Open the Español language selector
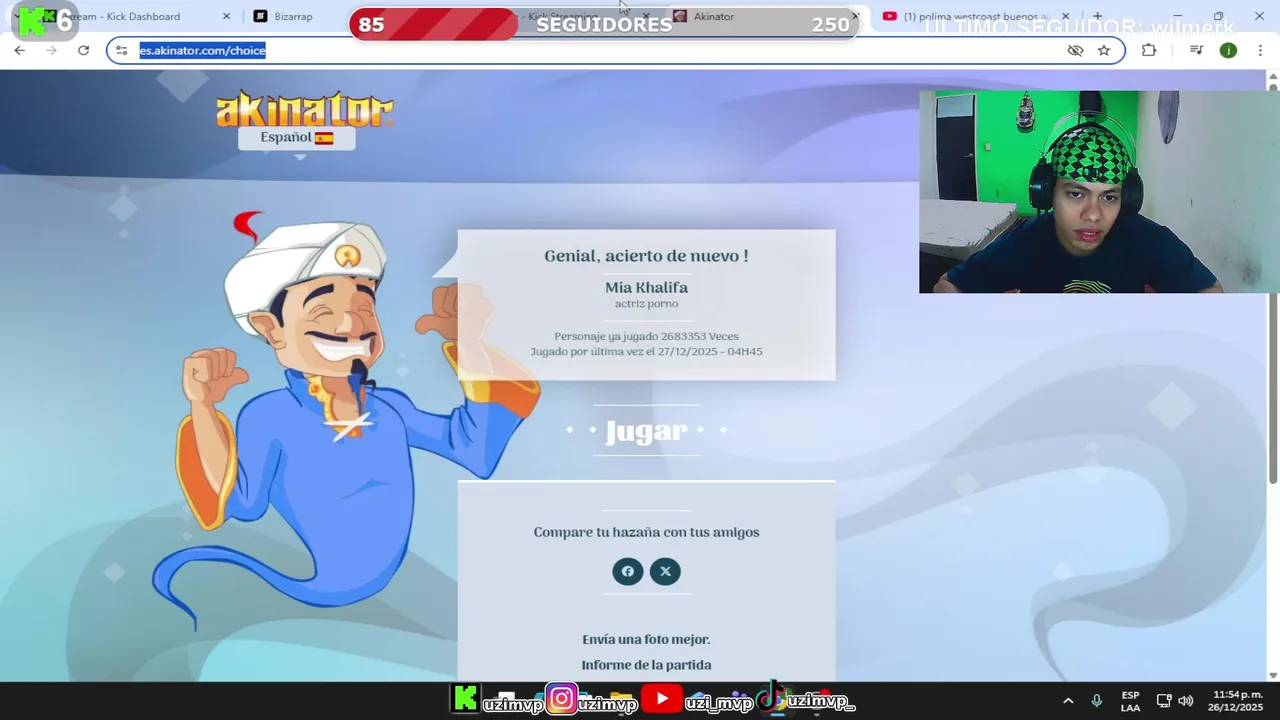1280x720 pixels. pyautogui.click(x=297, y=138)
